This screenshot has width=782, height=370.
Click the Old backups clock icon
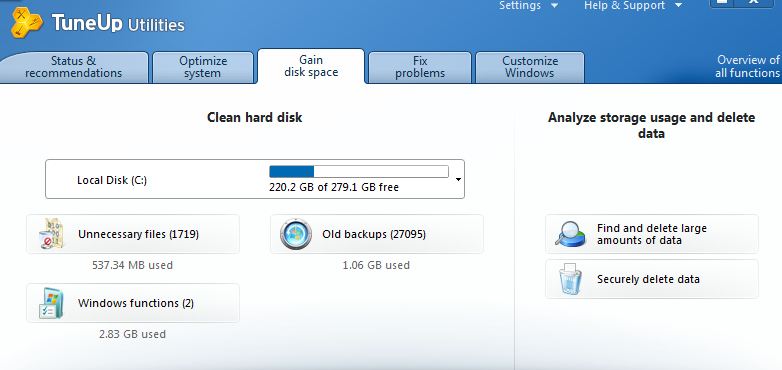click(296, 234)
